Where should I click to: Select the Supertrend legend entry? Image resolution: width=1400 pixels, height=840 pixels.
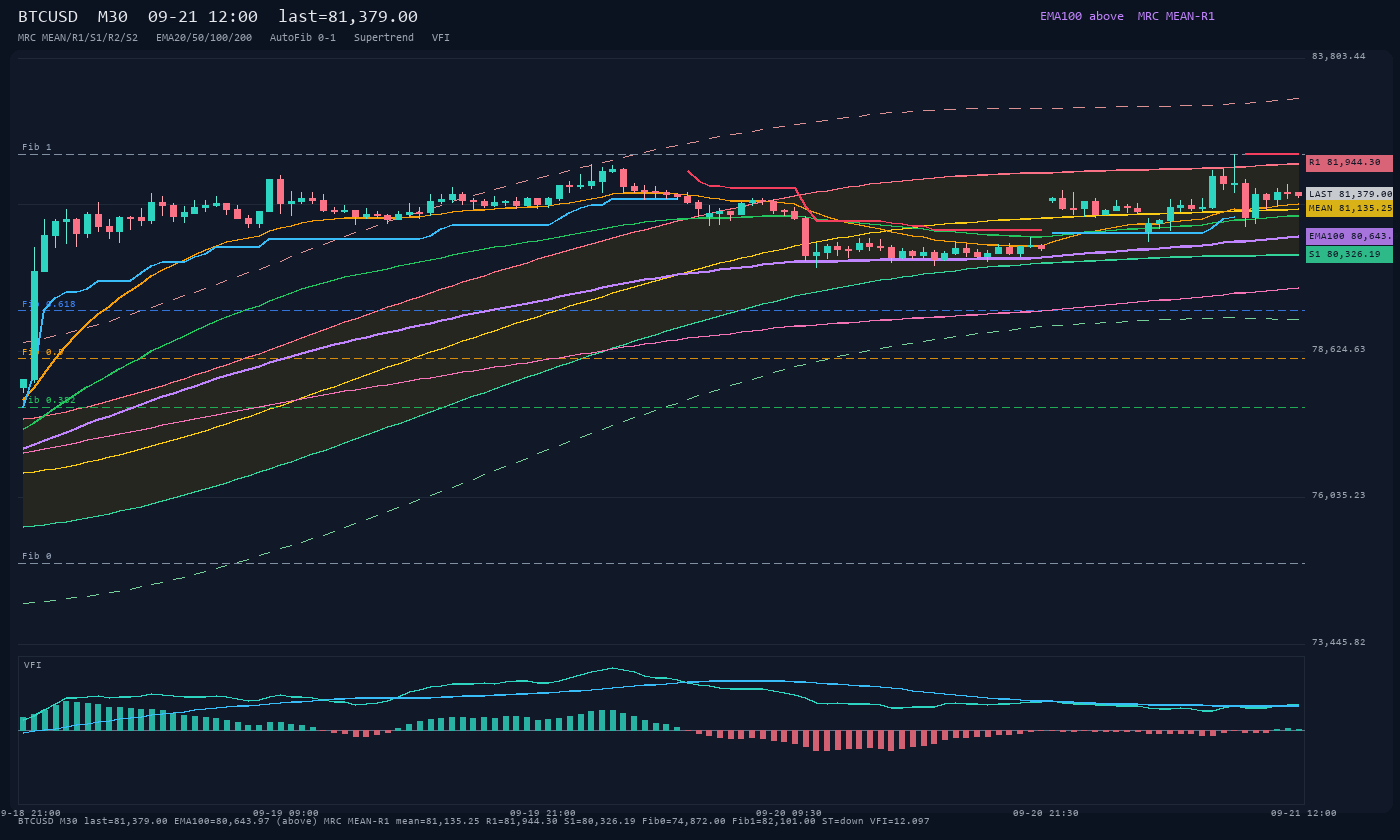(384, 37)
